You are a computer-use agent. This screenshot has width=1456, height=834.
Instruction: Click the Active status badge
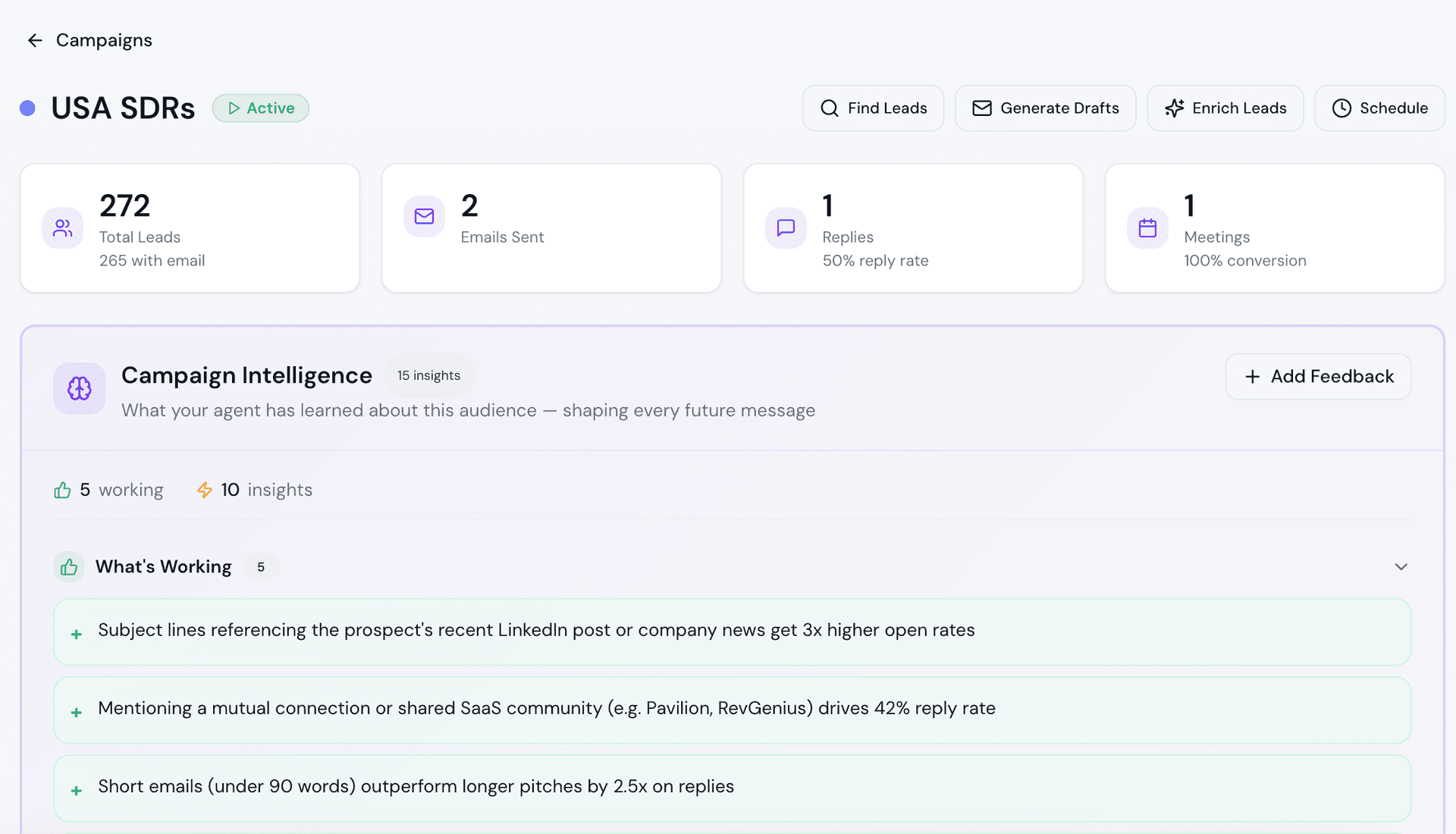click(x=260, y=108)
